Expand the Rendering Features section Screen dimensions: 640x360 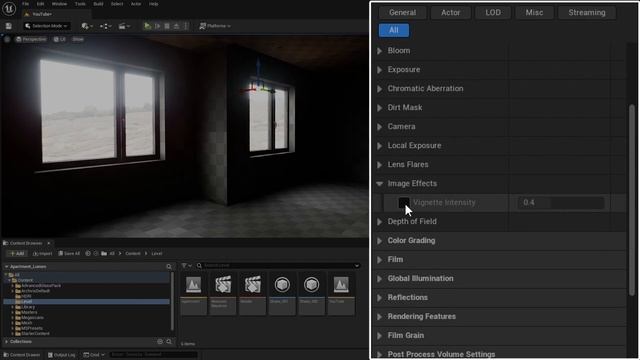pyautogui.click(x=380, y=316)
